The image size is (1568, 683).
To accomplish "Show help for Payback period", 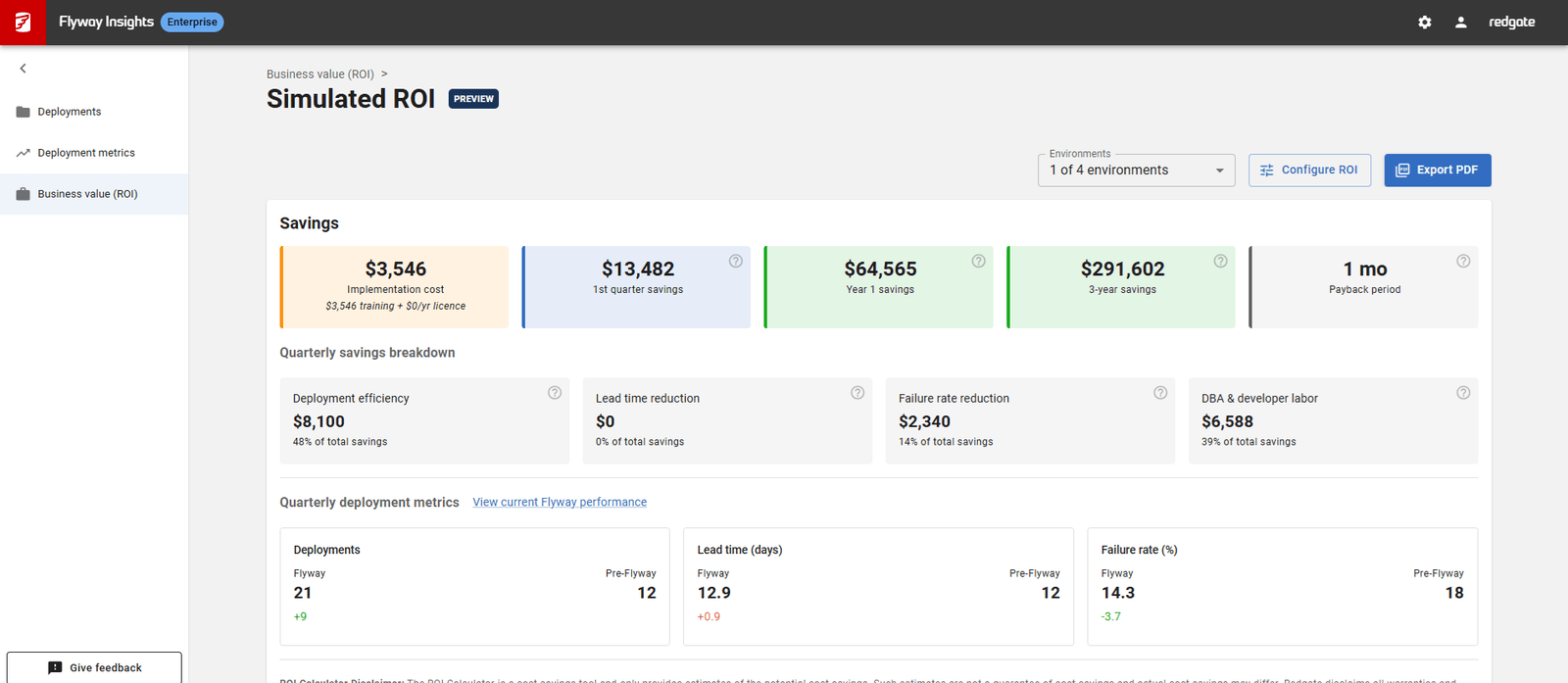I will pyautogui.click(x=1463, y=261).
